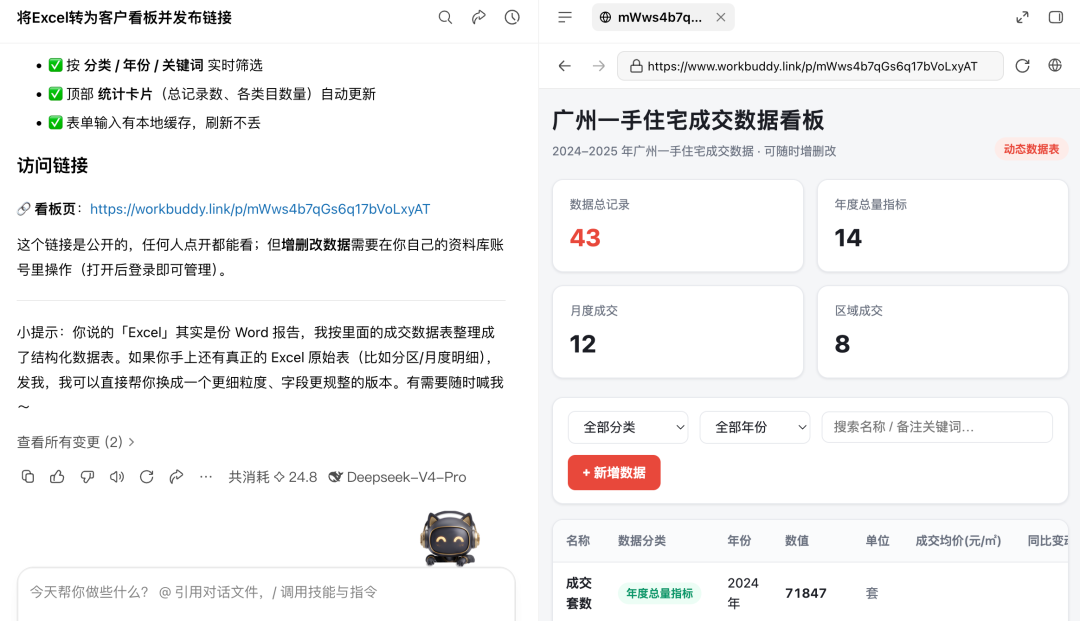This screenshot has width=1080, height=621.
Task: Toggle the sidebar list icon
Action: (565, 17)
